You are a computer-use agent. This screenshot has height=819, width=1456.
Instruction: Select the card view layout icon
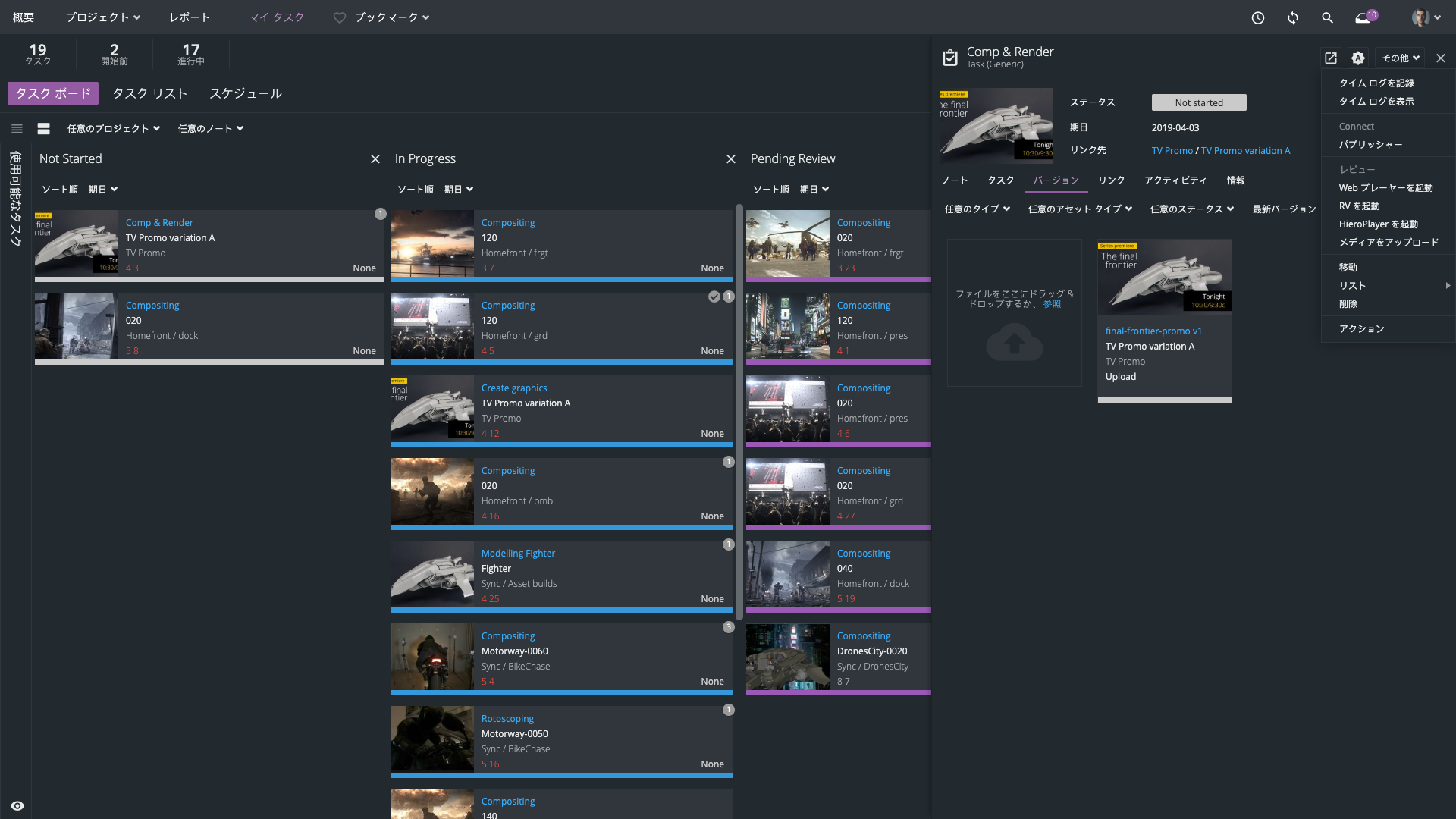[x=44, y=129]
